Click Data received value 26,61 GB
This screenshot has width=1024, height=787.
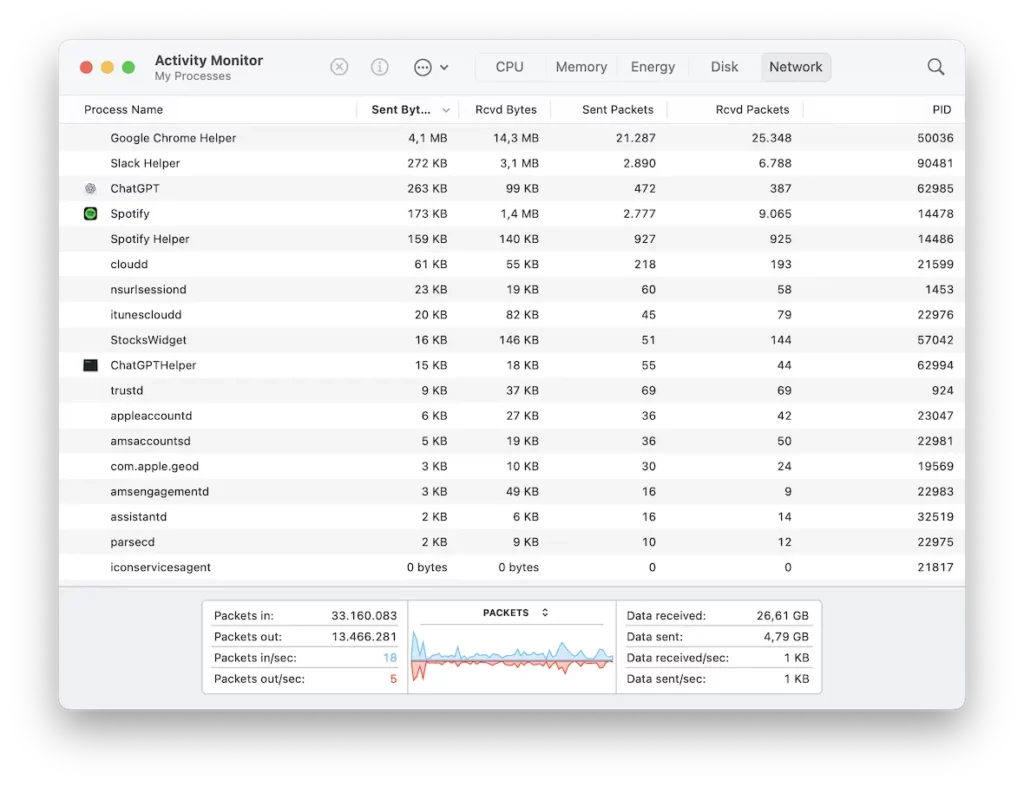click(782, 616)
